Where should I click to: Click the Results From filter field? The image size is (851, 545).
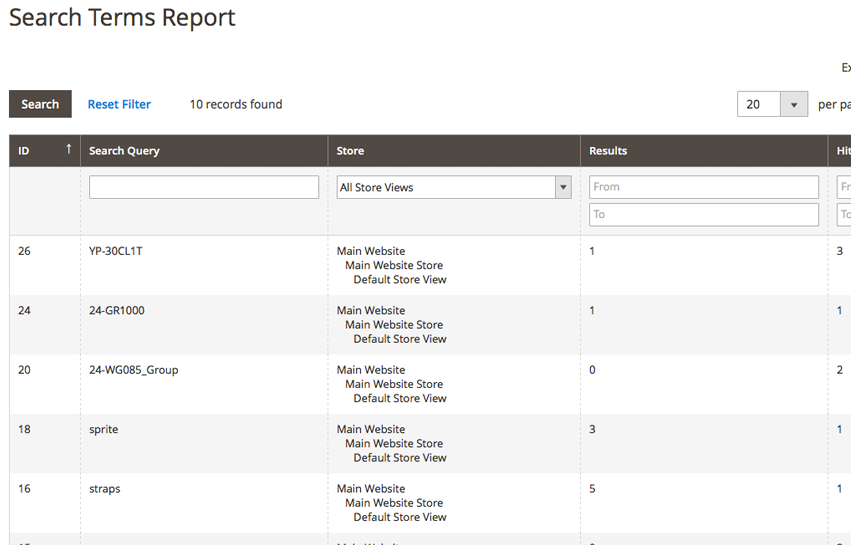click(x=703, y=187)
